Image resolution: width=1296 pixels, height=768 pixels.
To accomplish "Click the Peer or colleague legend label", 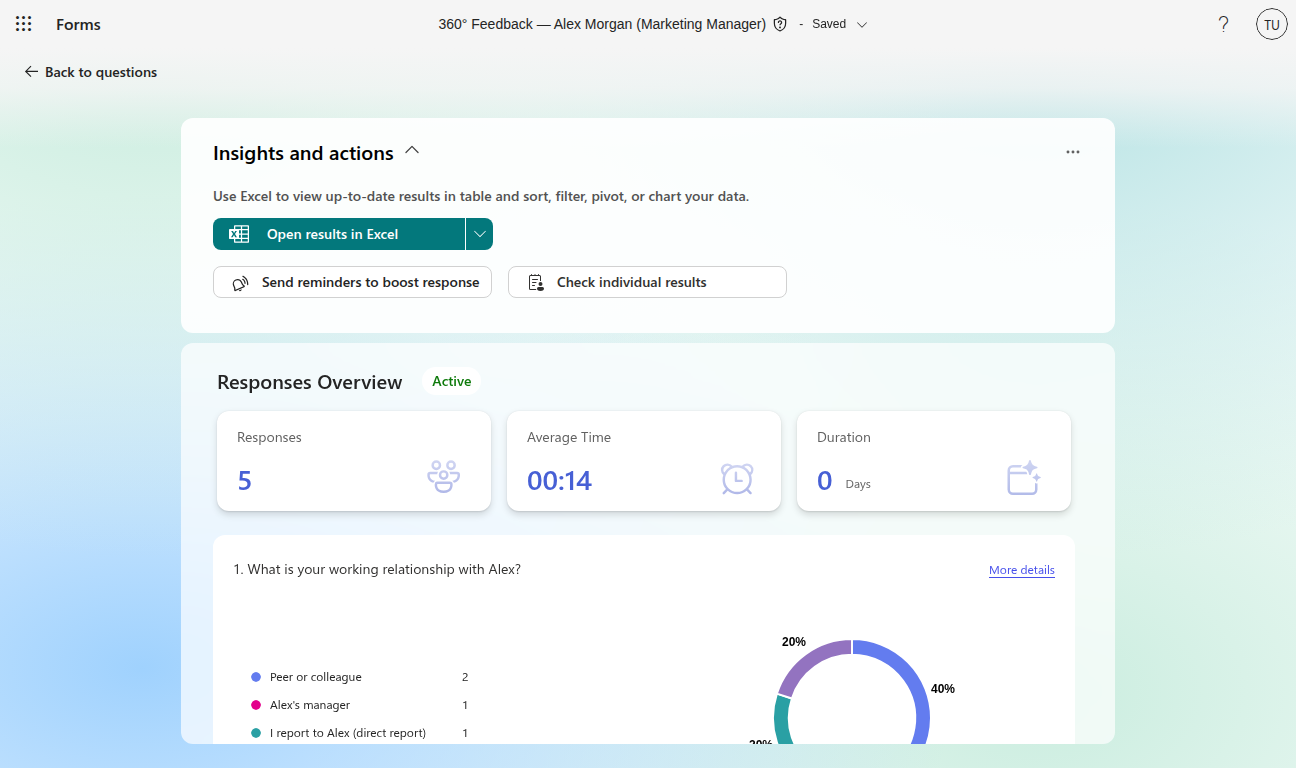I will point(316,677).
